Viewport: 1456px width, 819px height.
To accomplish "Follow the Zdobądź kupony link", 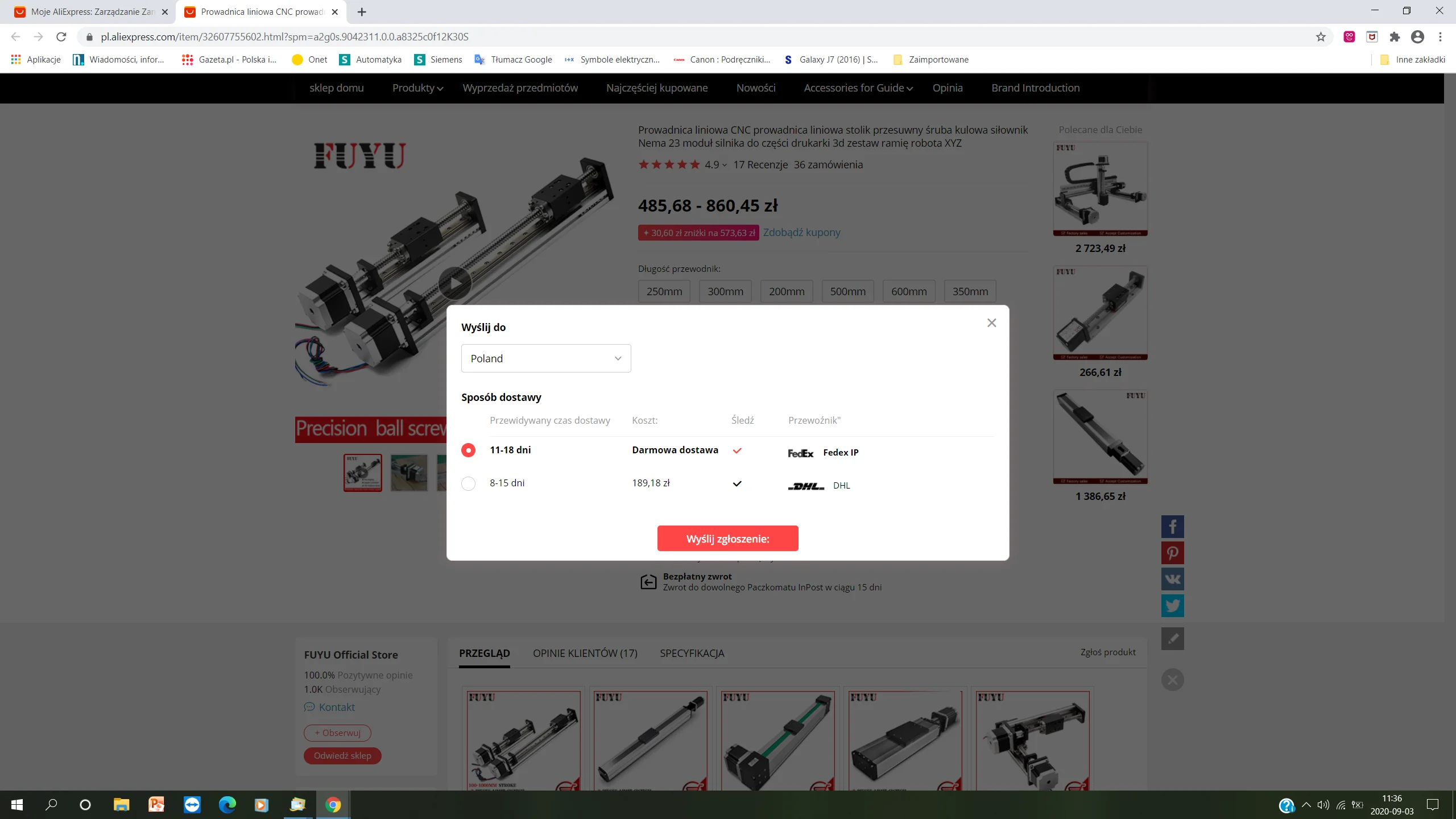I will (x=801, y=232).
